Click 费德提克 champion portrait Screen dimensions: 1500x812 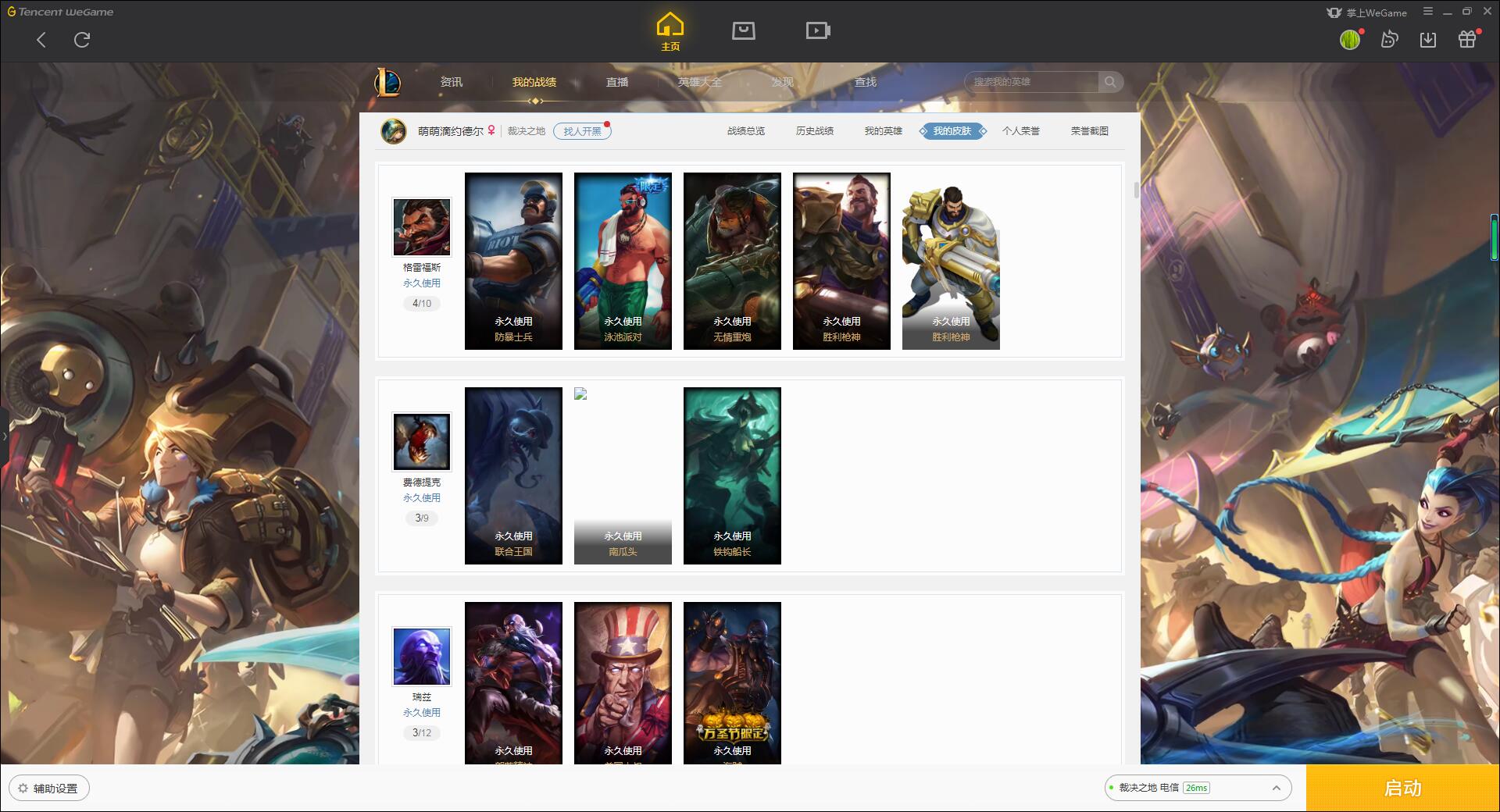(422, 442)
